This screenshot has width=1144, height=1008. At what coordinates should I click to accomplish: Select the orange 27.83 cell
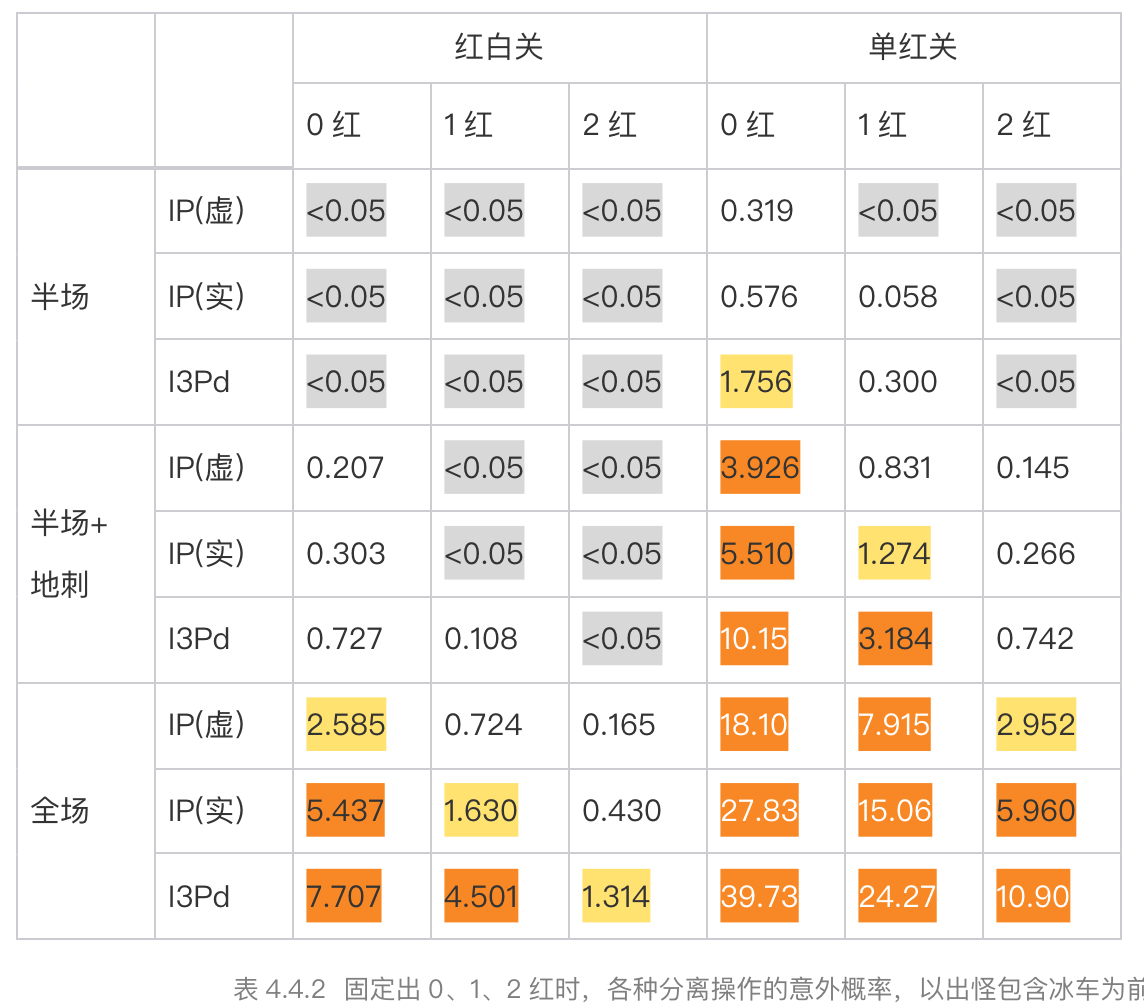pos(759,810)
